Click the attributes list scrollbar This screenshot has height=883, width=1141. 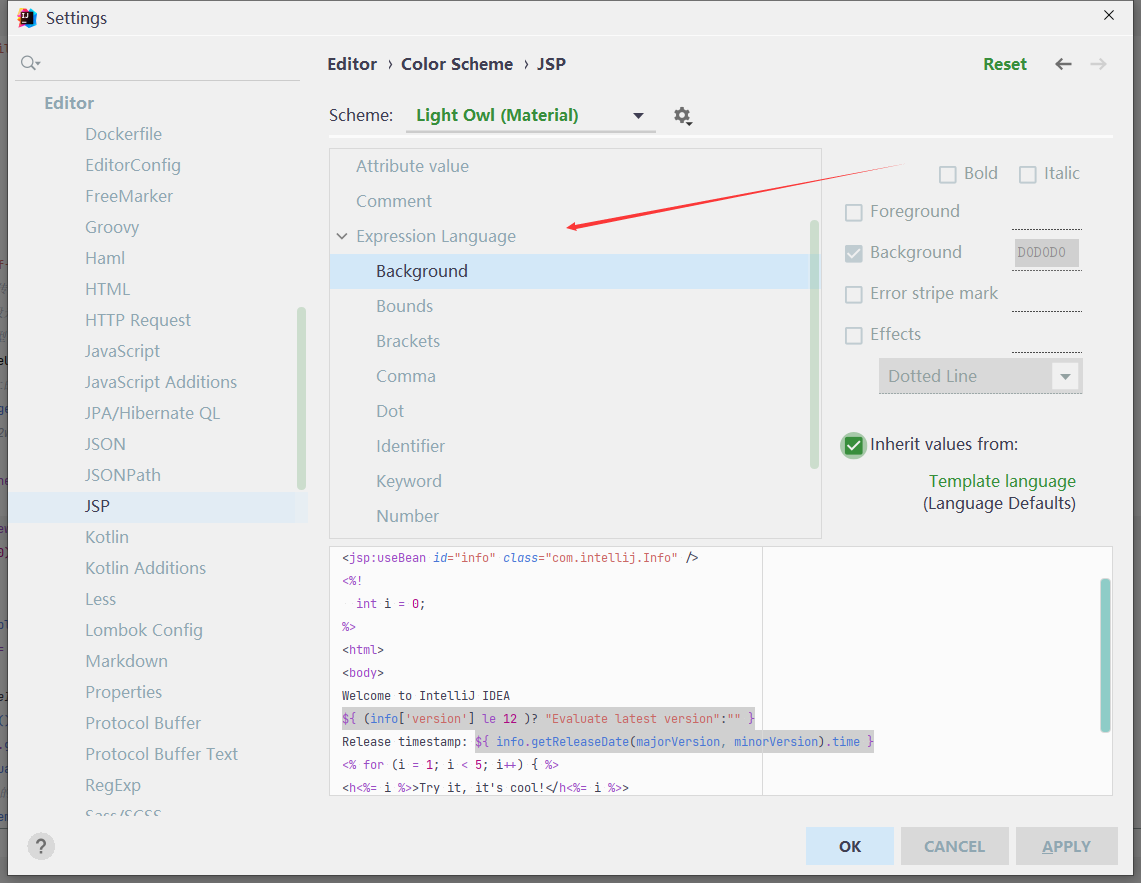(814, 345)
